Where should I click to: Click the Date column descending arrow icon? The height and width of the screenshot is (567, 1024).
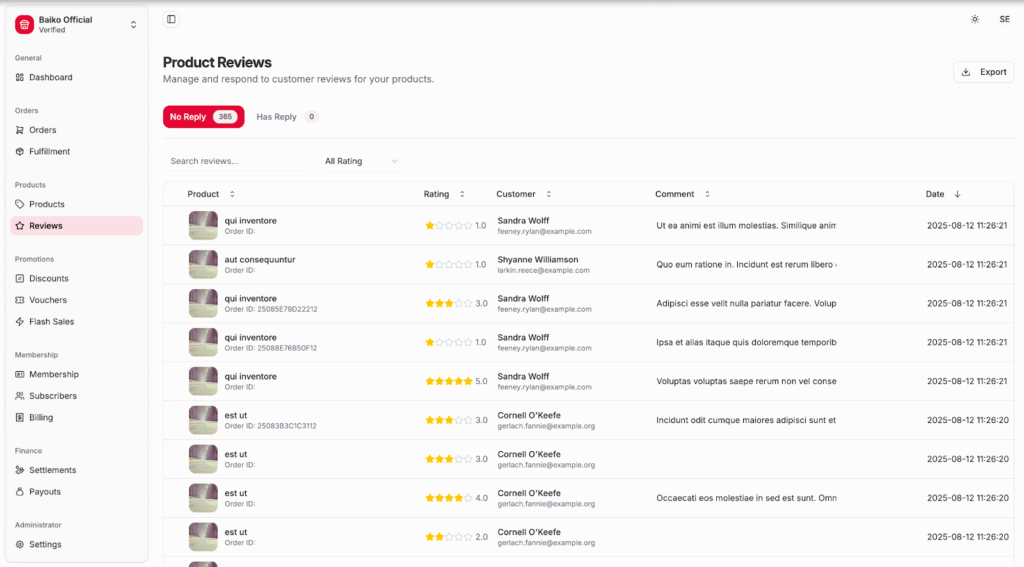[957, 194]
